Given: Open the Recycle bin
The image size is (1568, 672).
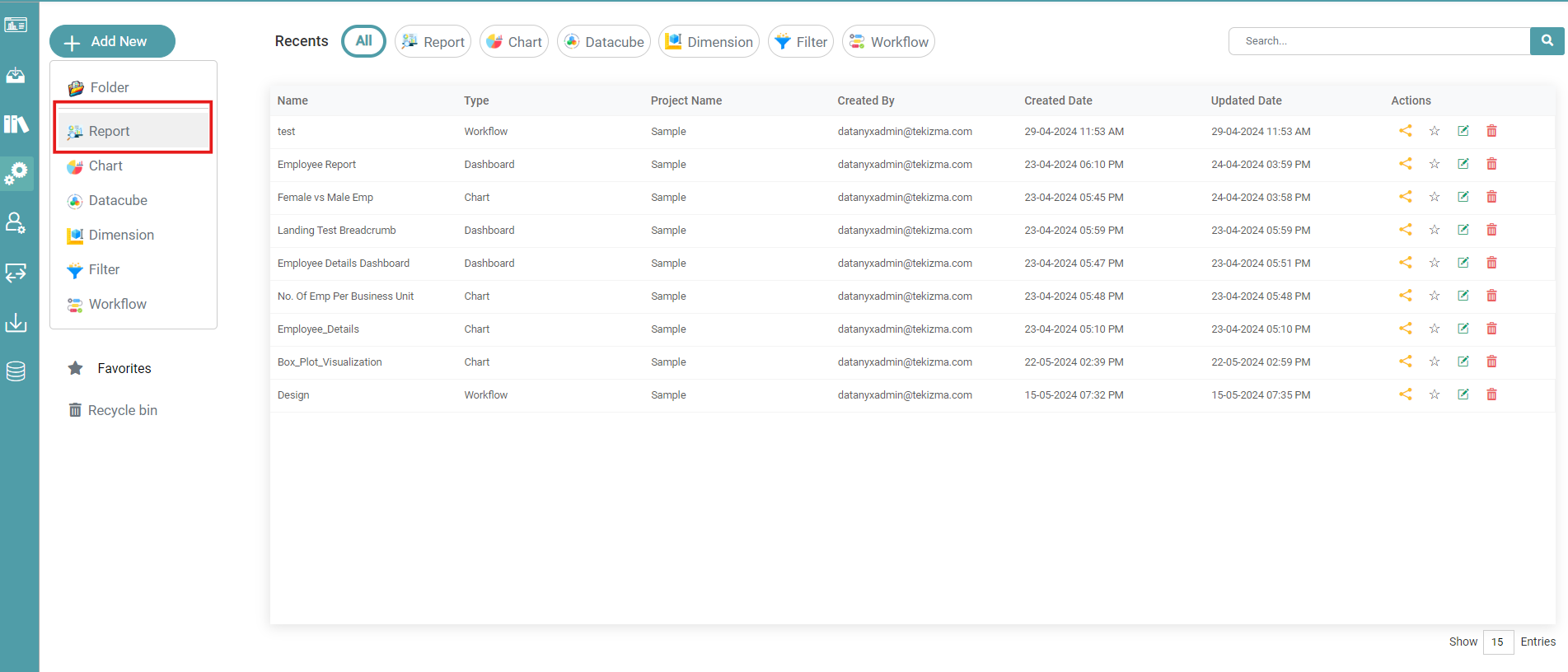Looking at the screenshot, I should coord(122,410).
